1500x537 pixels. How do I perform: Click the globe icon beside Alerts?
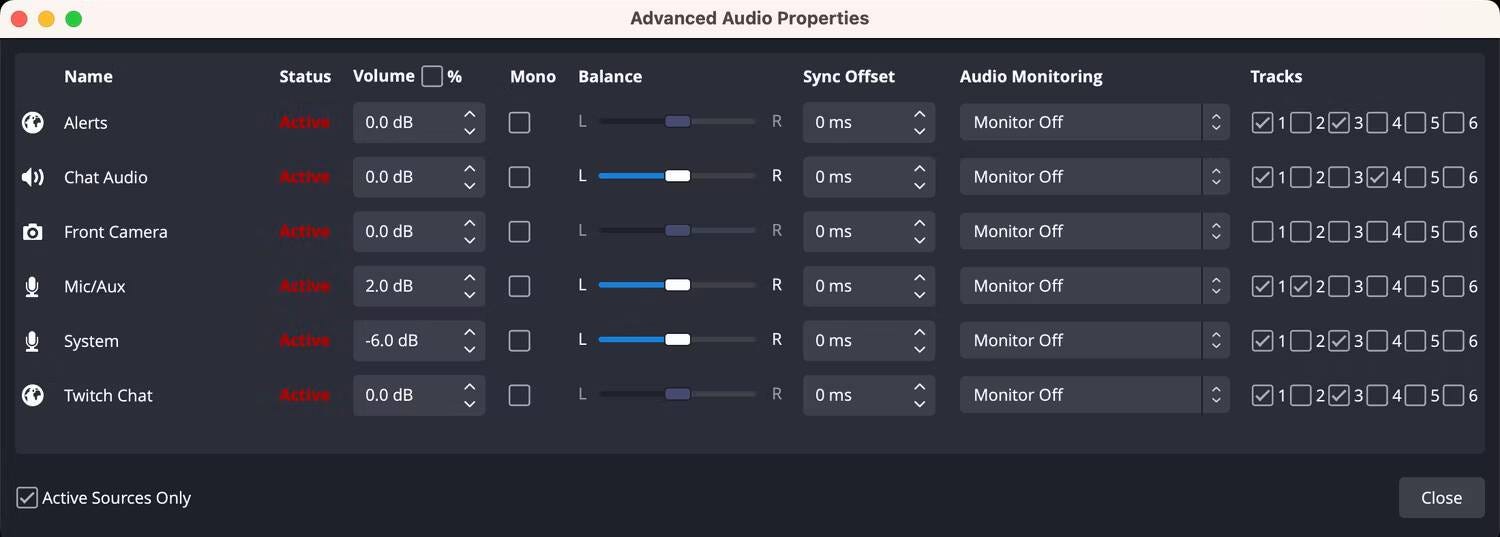coord(33,123)
